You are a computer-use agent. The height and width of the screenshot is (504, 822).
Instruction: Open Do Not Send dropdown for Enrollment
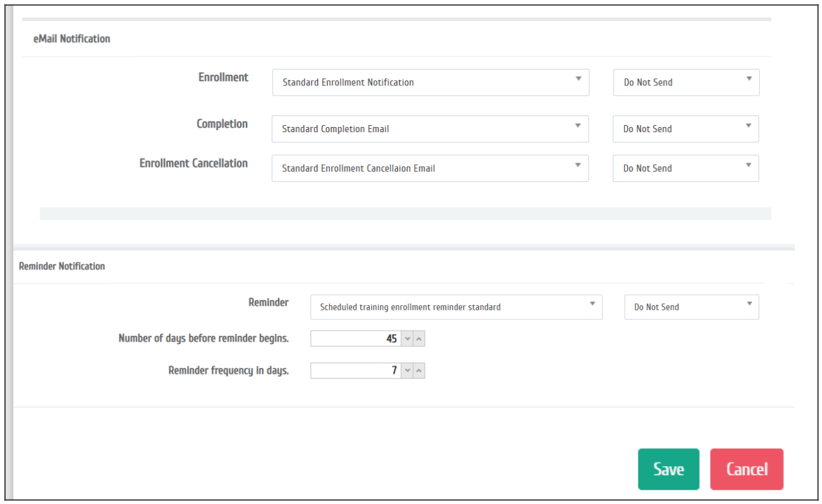pyautogui.click(x=686, y=82)
